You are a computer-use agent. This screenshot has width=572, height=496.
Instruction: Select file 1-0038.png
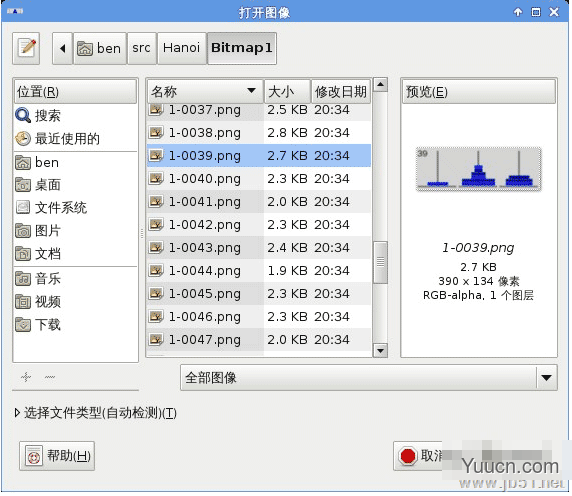[x=259, y=133]
